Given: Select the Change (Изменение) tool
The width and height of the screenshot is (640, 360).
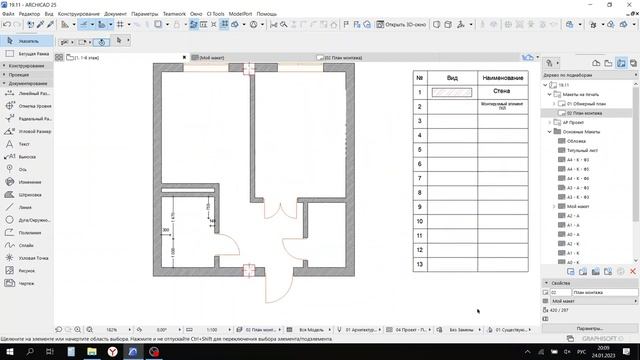Looking at the screenshot, I should (x=27, y=182).
